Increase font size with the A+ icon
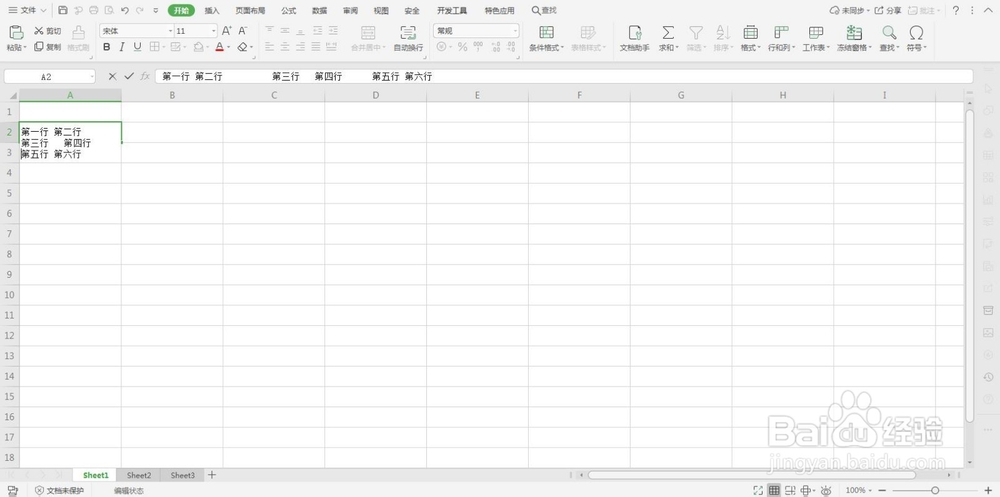Viewport: 1000px width, 497px height. click(226, 31)
